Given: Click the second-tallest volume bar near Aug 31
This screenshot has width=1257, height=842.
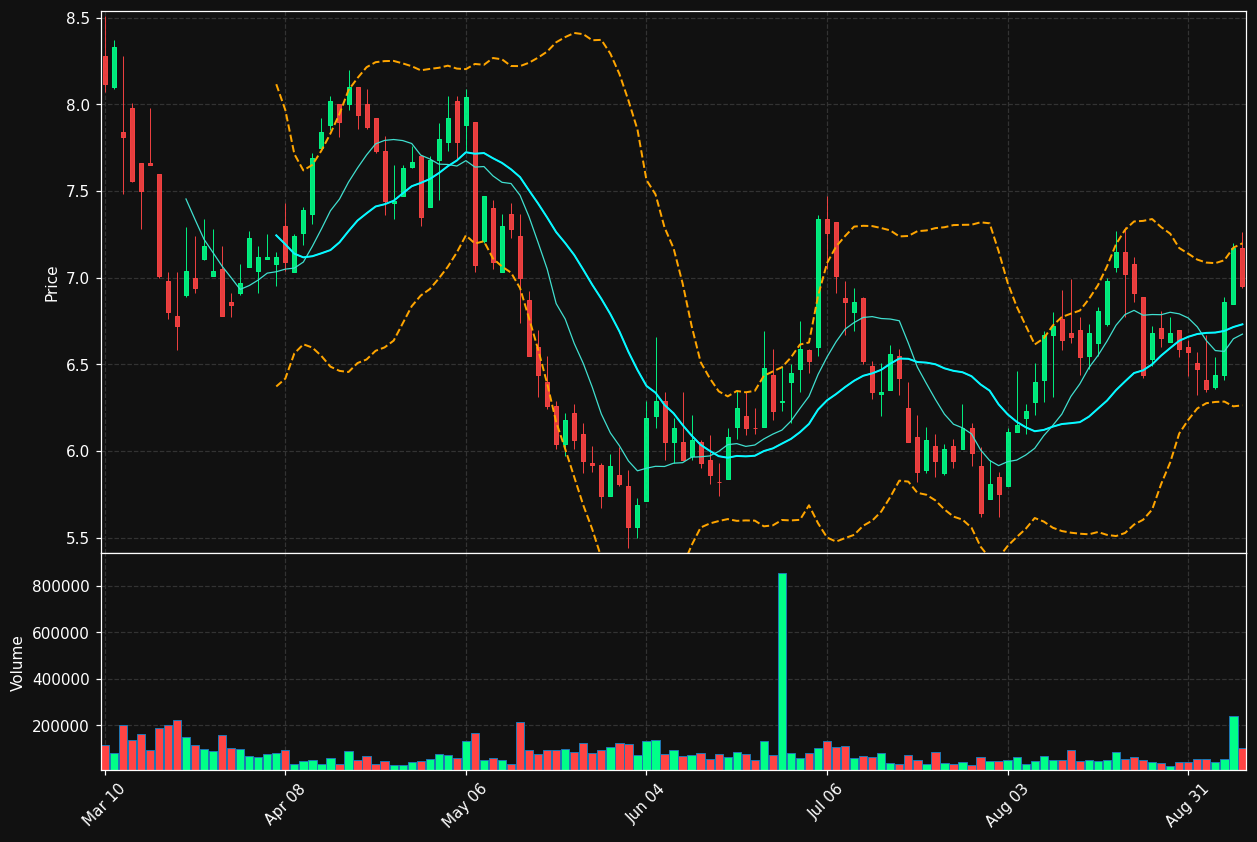Looking at the screenshot, I should click(1234, 743).
